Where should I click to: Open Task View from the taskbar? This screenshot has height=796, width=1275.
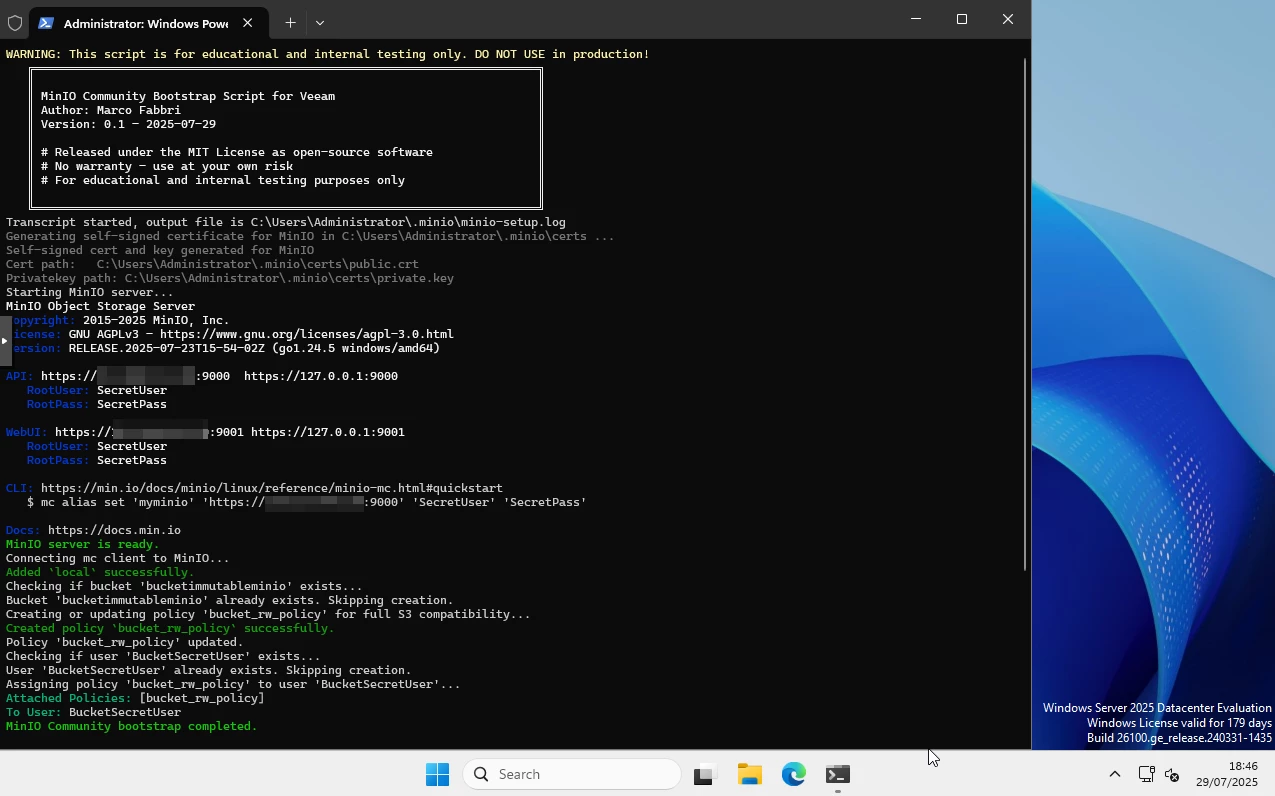click(705, 774)
